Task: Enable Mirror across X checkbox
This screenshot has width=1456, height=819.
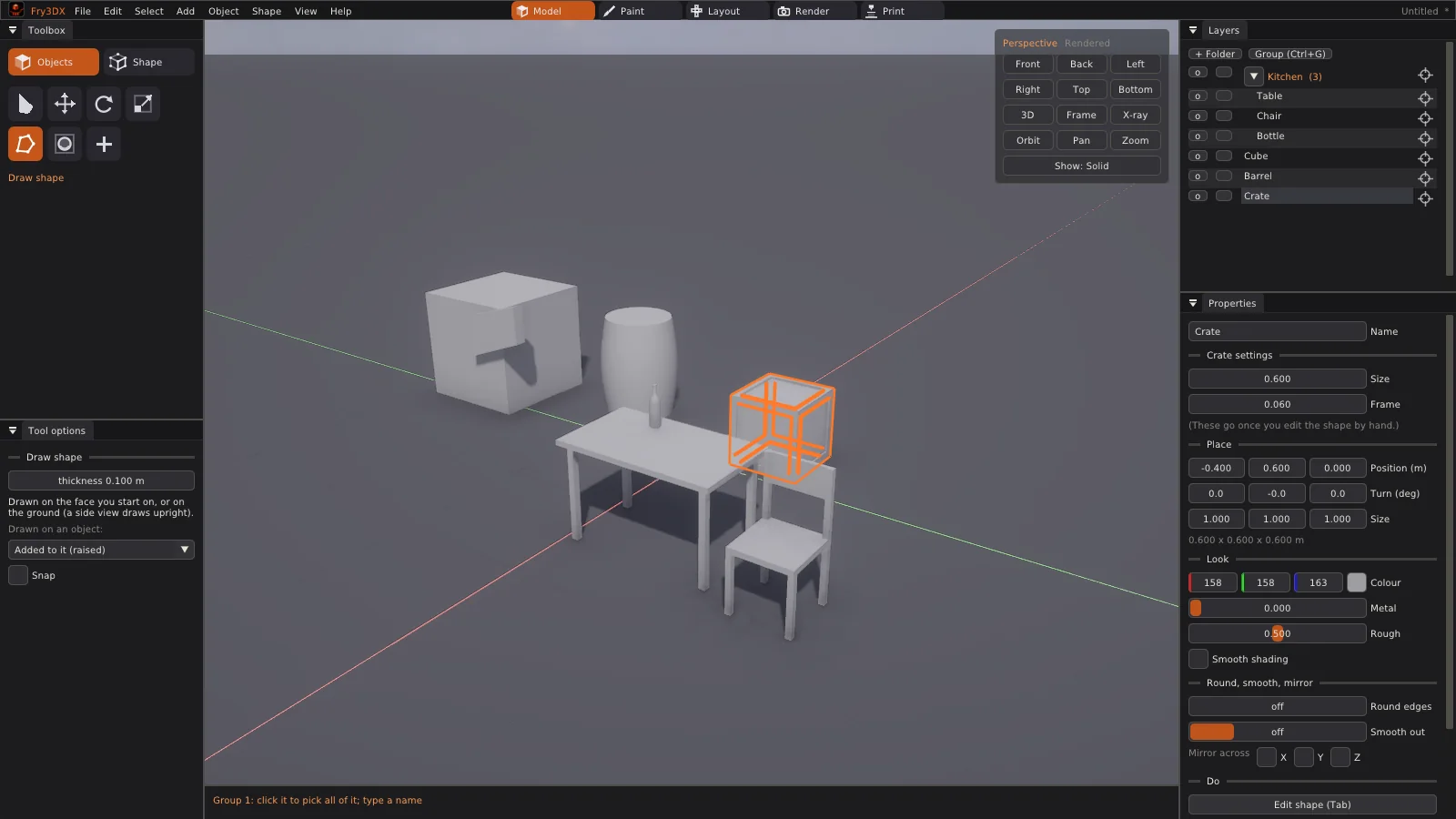Action: pyautogui.click(x=1267, y=757)
